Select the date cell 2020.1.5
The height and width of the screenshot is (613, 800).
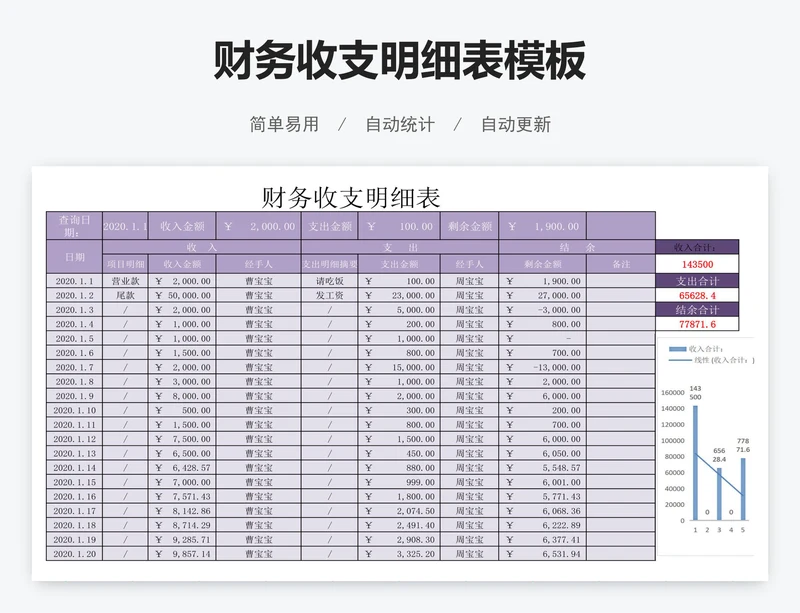(x=74, y=338)
